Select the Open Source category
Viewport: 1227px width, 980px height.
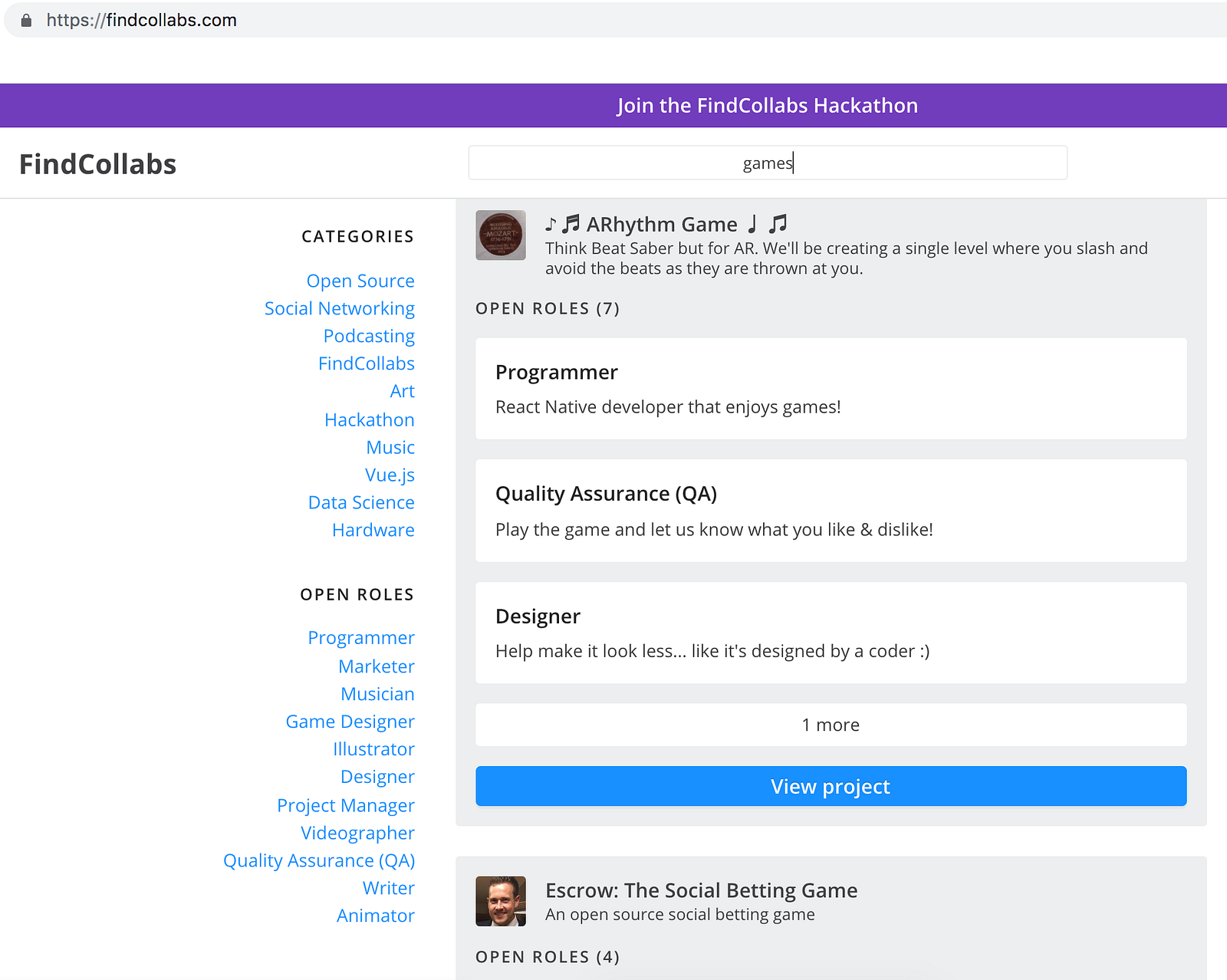click(x=360, y=281)
